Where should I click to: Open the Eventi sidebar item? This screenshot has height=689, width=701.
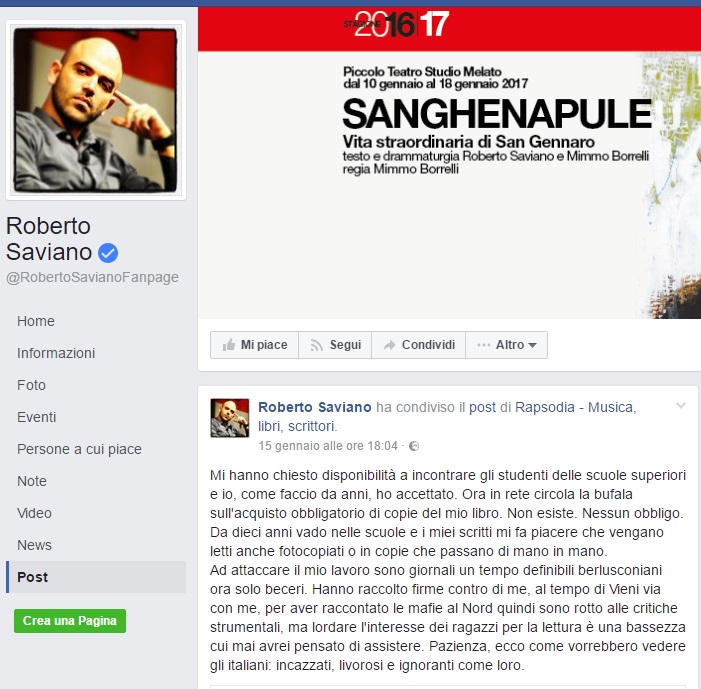pos(37,417)
